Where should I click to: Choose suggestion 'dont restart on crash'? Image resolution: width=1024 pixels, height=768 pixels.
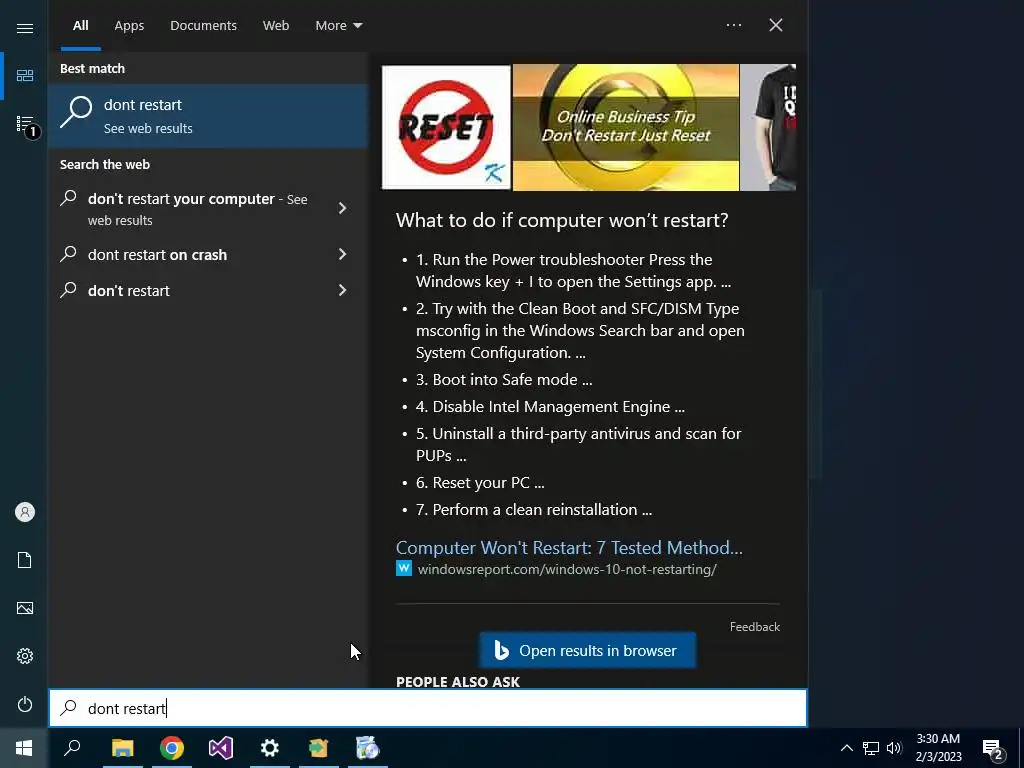(x=157, y=255)
